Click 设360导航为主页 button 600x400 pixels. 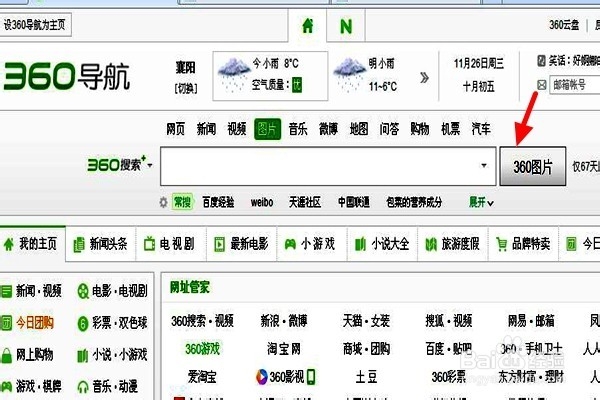pyautogui.click(x=35, y=25)
